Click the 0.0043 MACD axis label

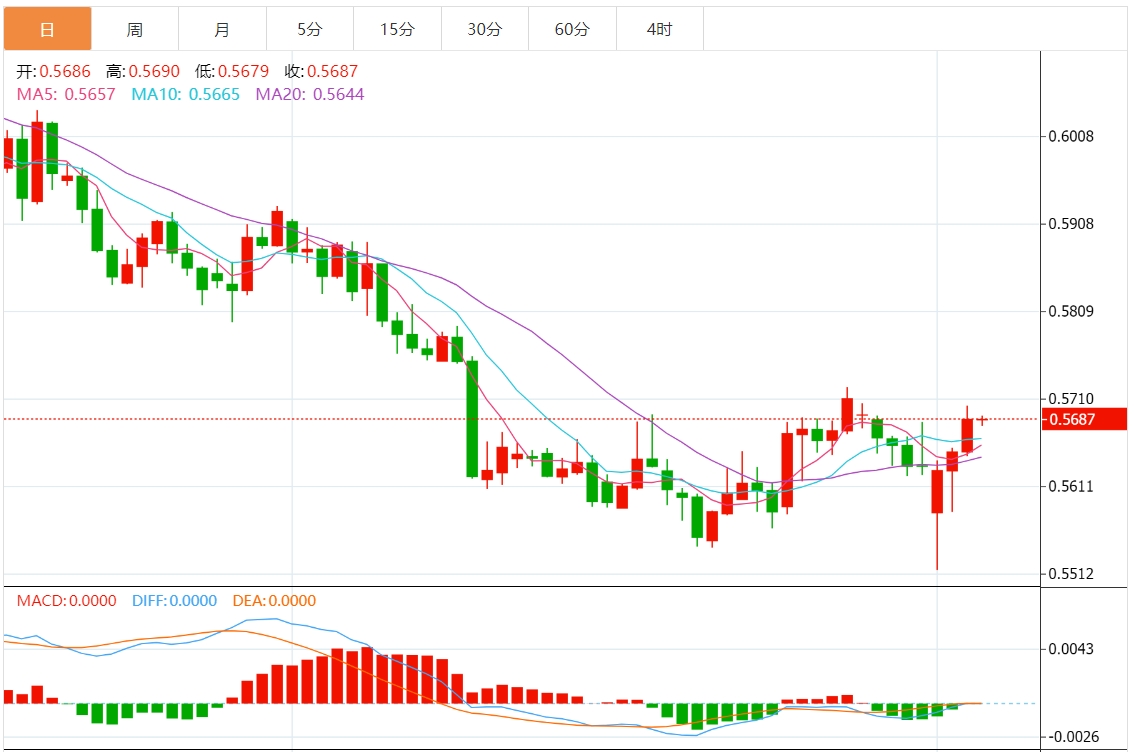(1072, 649)
